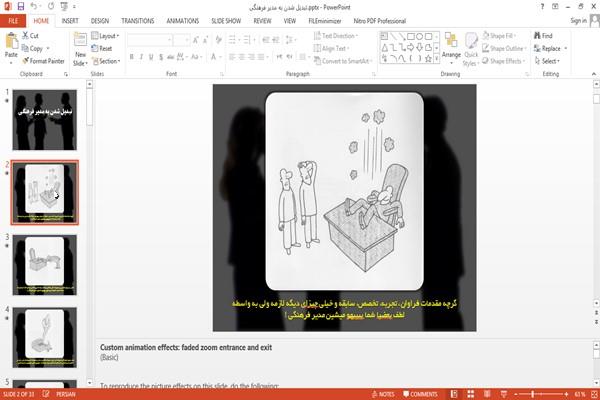Click the zoom slider handle
The image size is (600, 400).
tap(532, 394)
